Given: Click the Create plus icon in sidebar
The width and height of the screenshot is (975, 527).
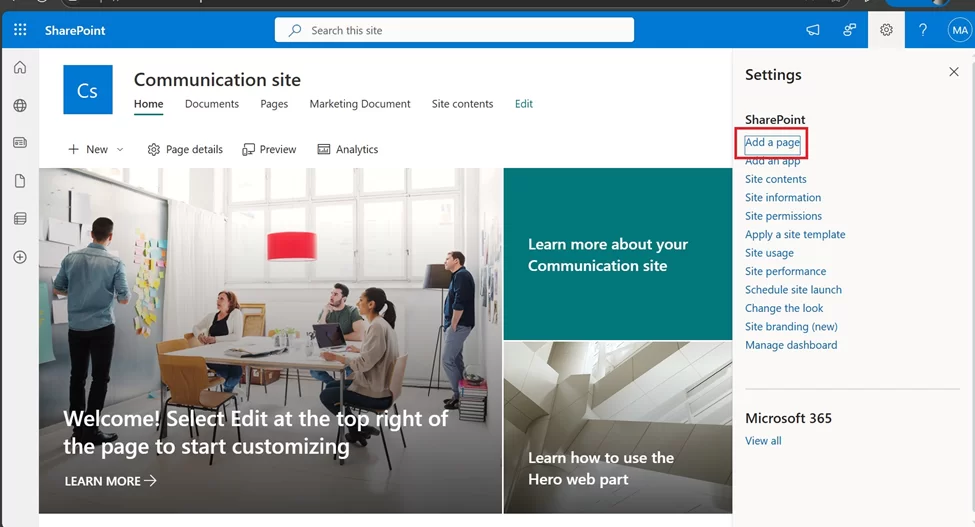Looking at the screenshot, I should pyautogui.click(x=20, y=257).
